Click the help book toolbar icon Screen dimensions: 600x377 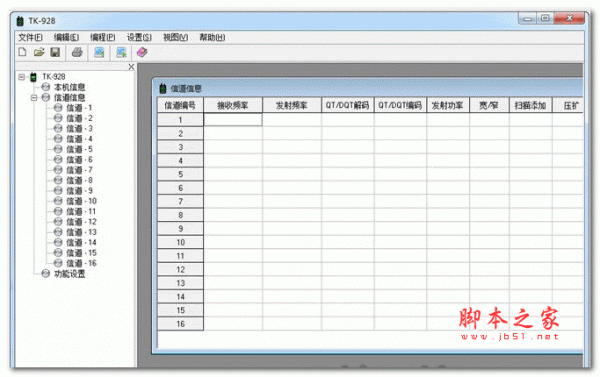coord(142,52)
